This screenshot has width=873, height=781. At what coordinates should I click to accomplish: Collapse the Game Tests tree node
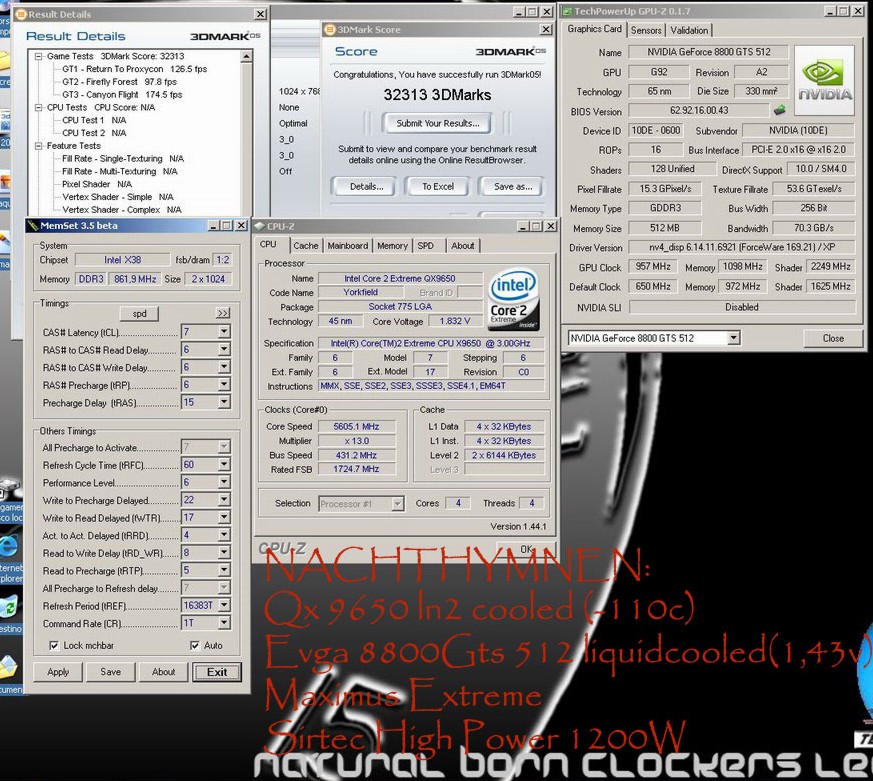[x=38, y=56]
